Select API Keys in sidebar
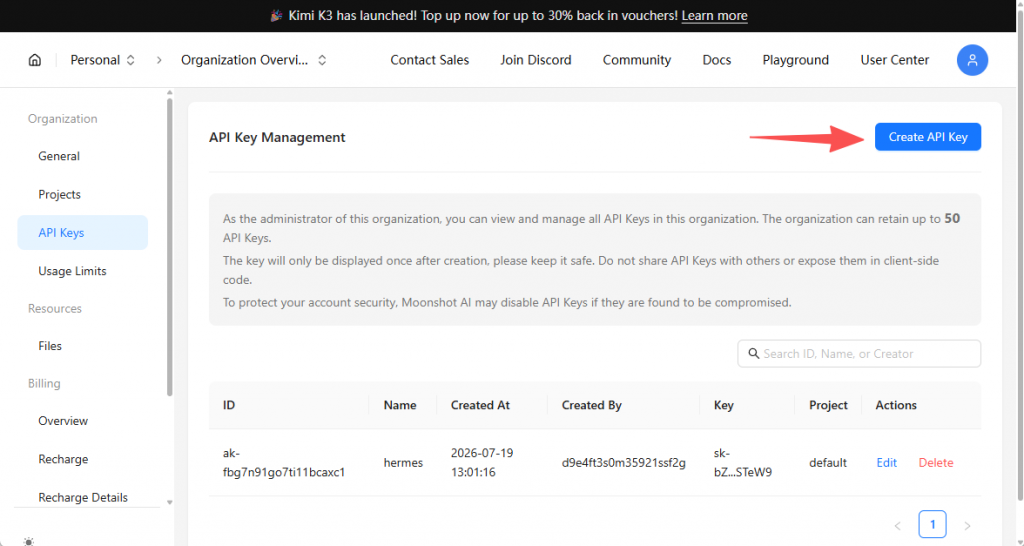 coord(83,233)
